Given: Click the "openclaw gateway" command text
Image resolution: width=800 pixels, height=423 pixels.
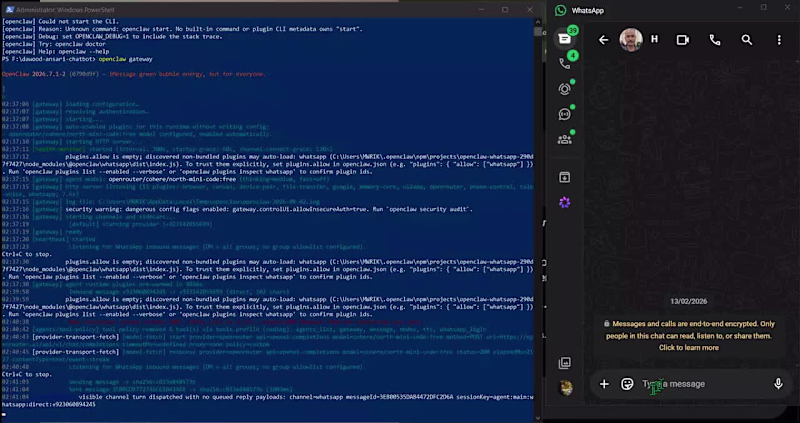Looking at the screenshot, I should pos(126,59).
